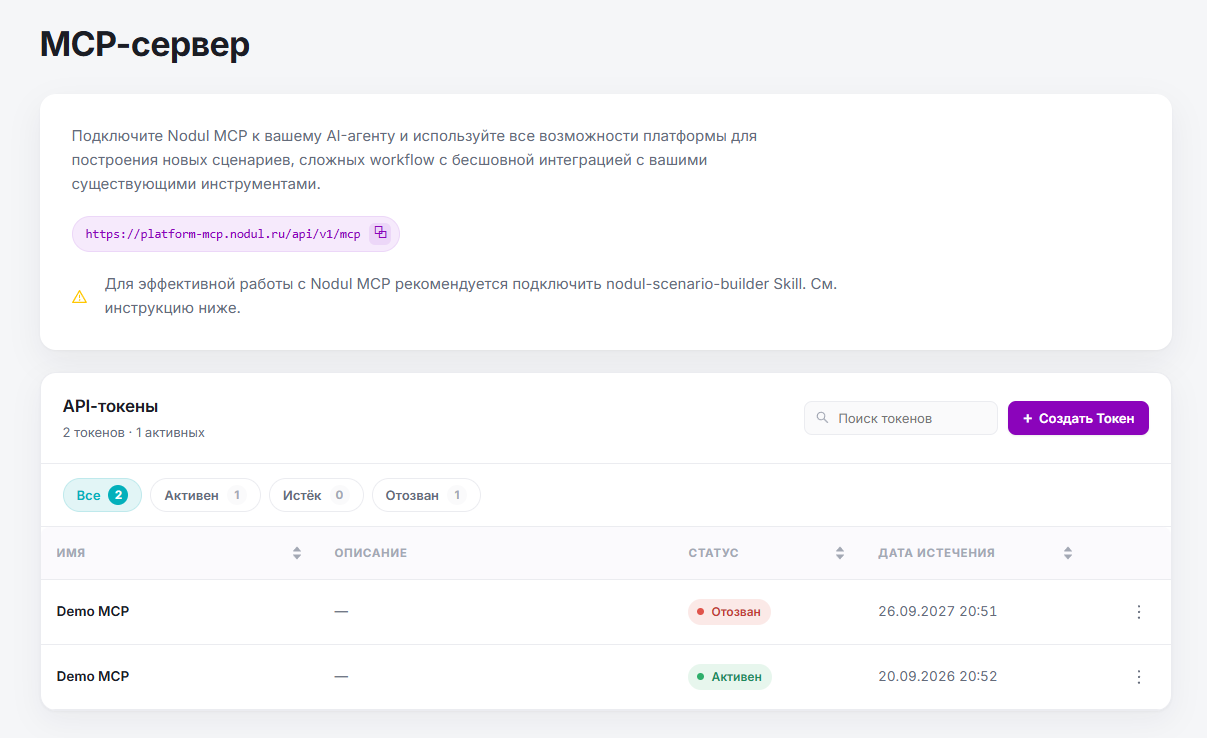Screen dimensions: 1207x738
Task: Click Demo MCP name in revoked row
Action: (93, 612)
